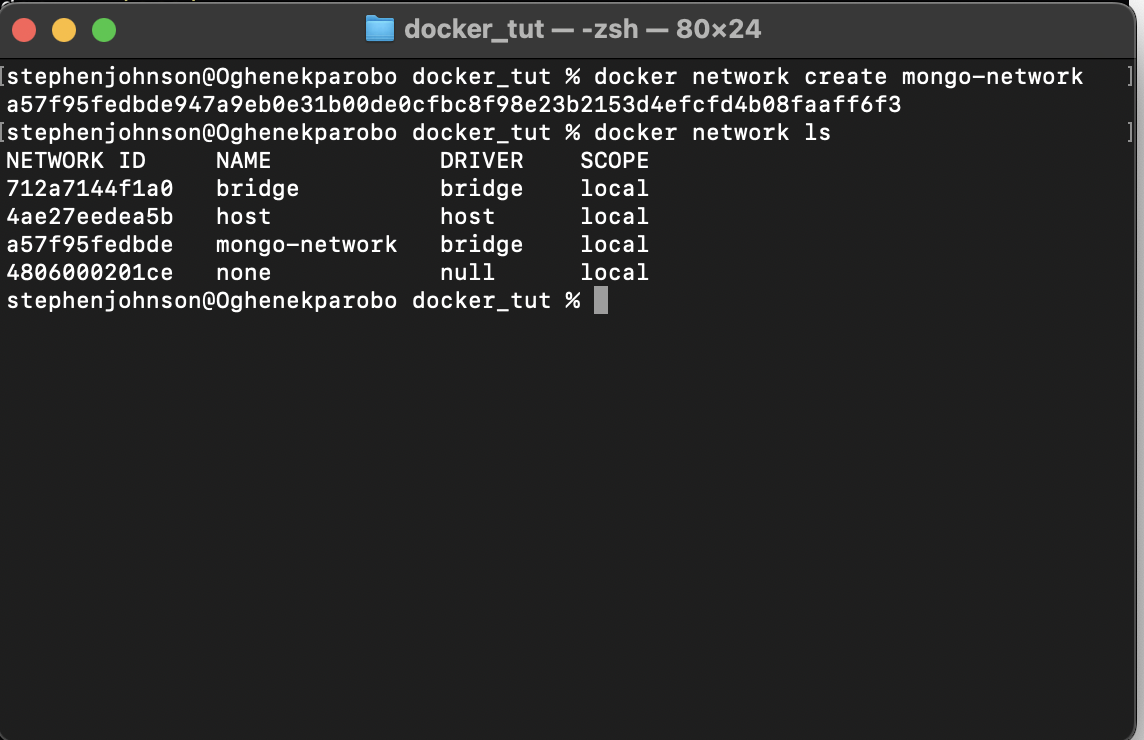Click the SCOPE column header

pos(614,161)
